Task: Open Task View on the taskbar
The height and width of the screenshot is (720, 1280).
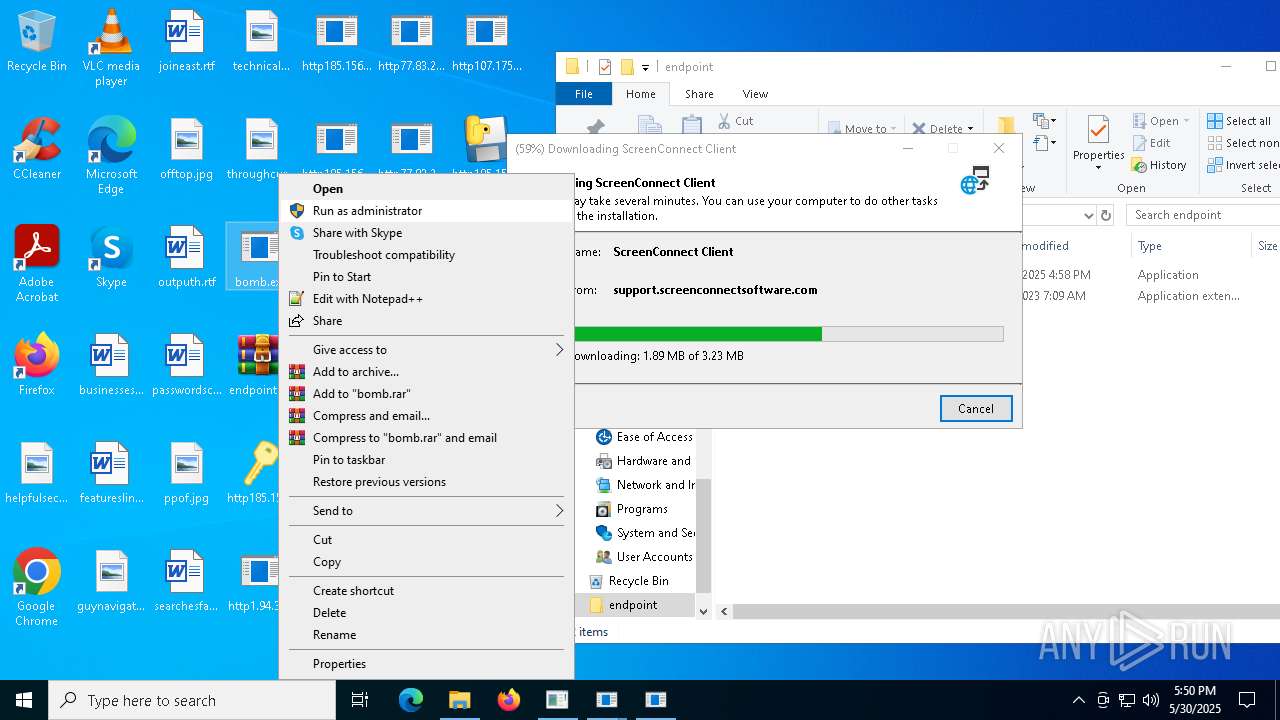Action: pos(360,700)
